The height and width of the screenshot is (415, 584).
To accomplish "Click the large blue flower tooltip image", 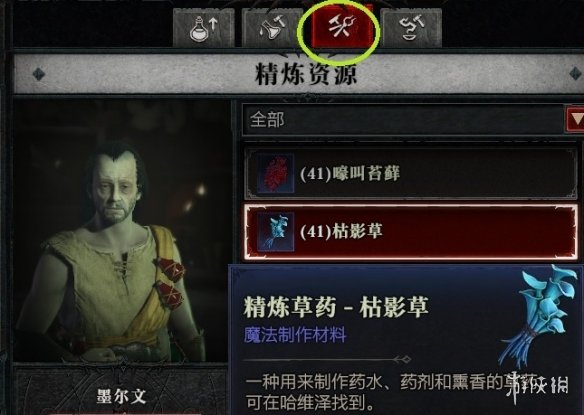I will pyautogui.click(x=540, y=317).
